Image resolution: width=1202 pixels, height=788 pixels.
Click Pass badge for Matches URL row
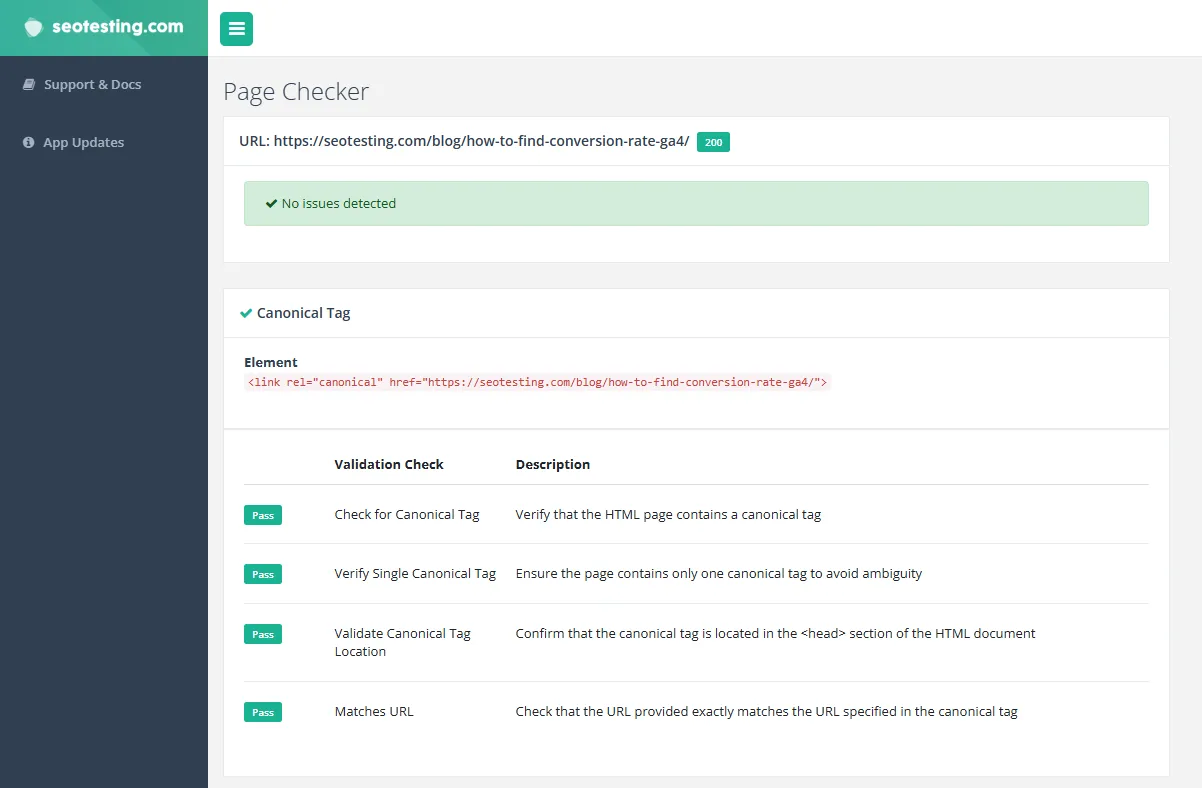pos(263,712)
